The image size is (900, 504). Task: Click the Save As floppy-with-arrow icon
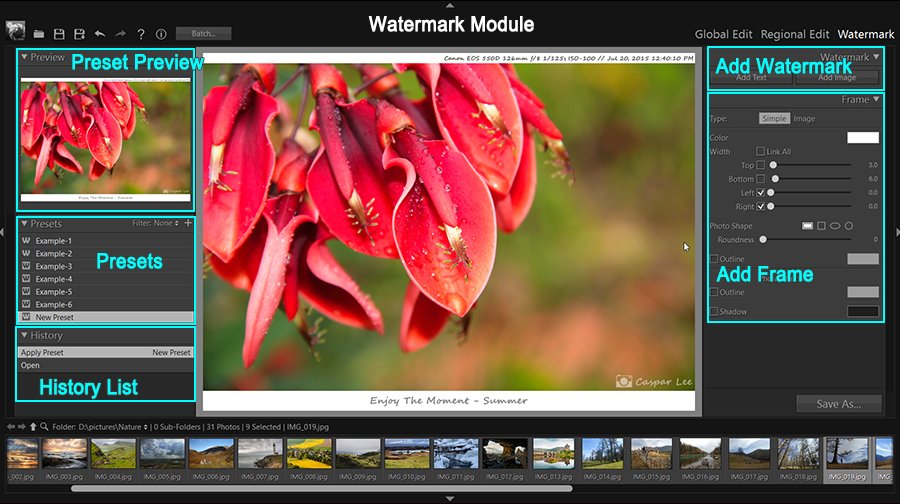[x=80, y=34]
